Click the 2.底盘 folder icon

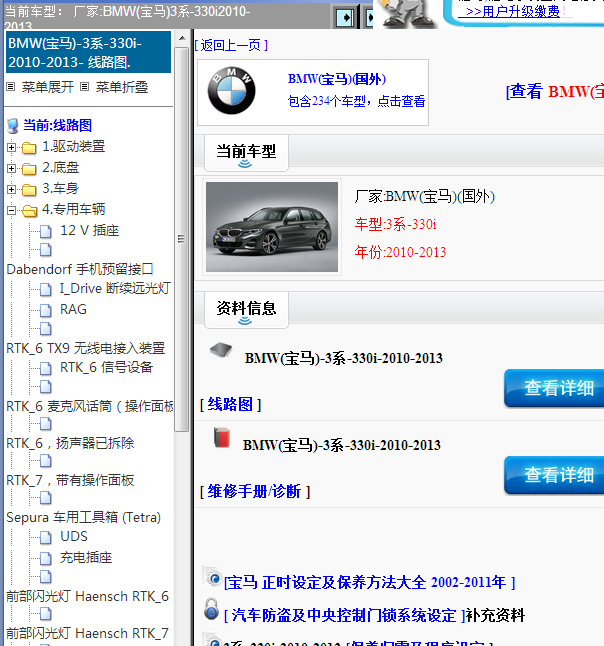tap(29, 169)
